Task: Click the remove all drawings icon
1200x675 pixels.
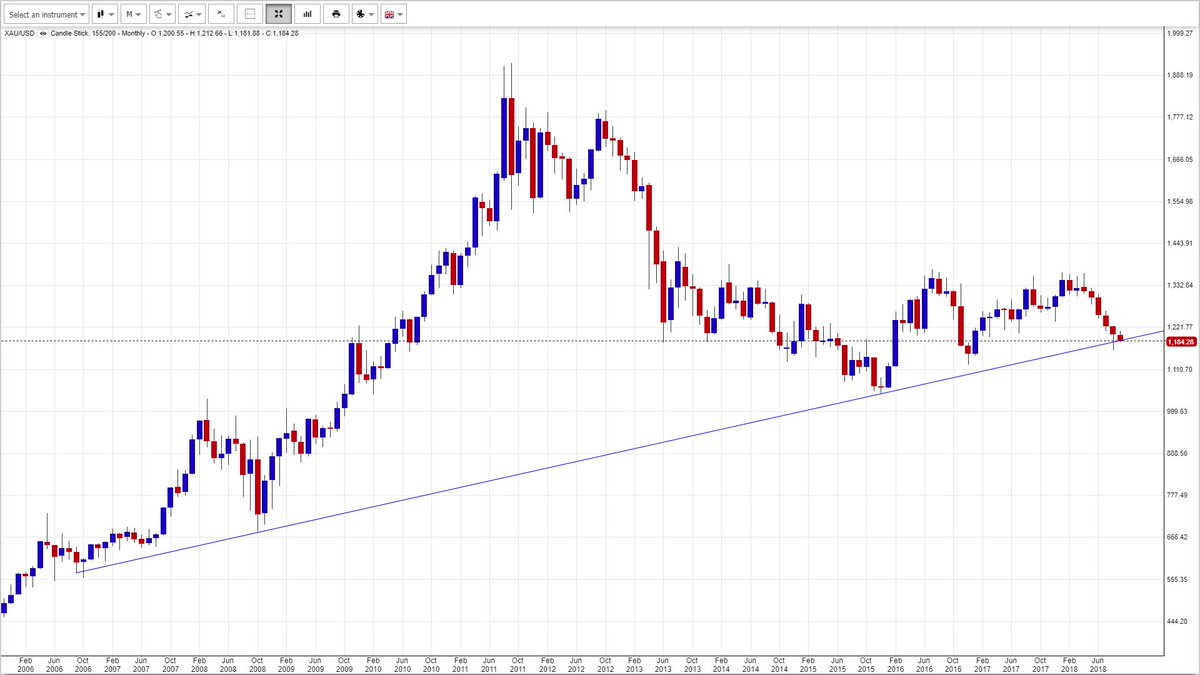Action: (221, 15)
